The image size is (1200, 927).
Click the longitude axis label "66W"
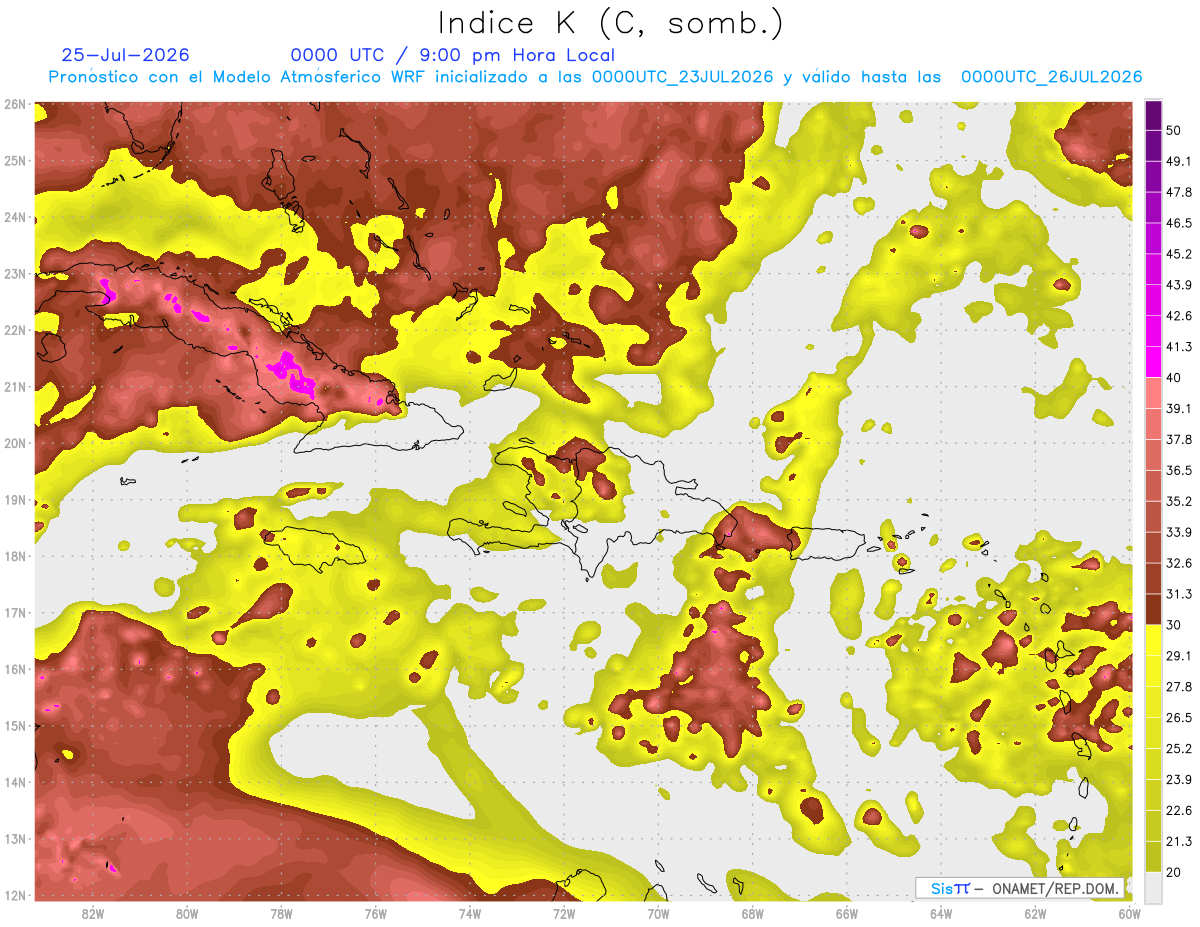(847, 913)
